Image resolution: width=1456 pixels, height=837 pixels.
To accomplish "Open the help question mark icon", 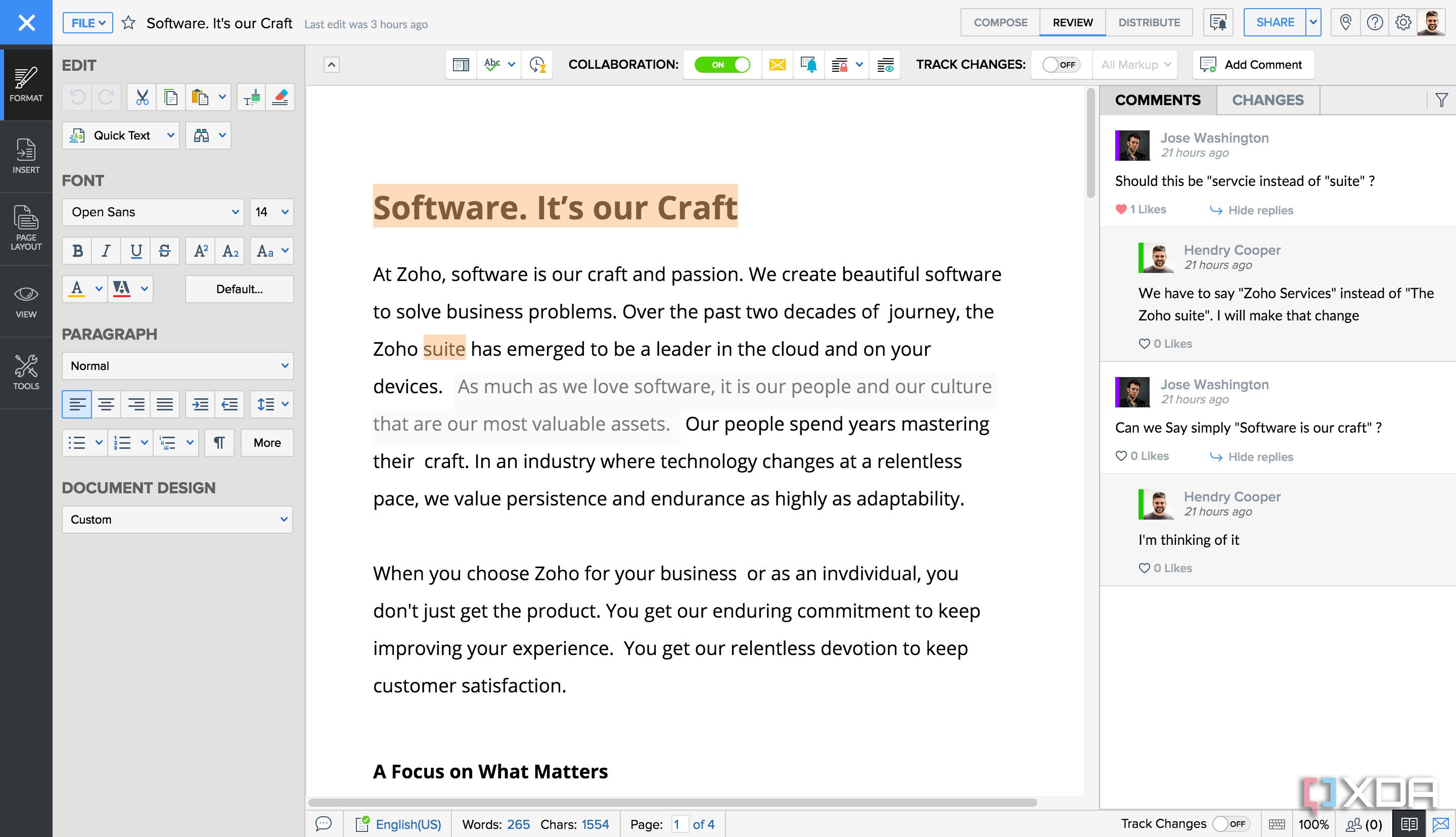I will (x=1375, y=23).
